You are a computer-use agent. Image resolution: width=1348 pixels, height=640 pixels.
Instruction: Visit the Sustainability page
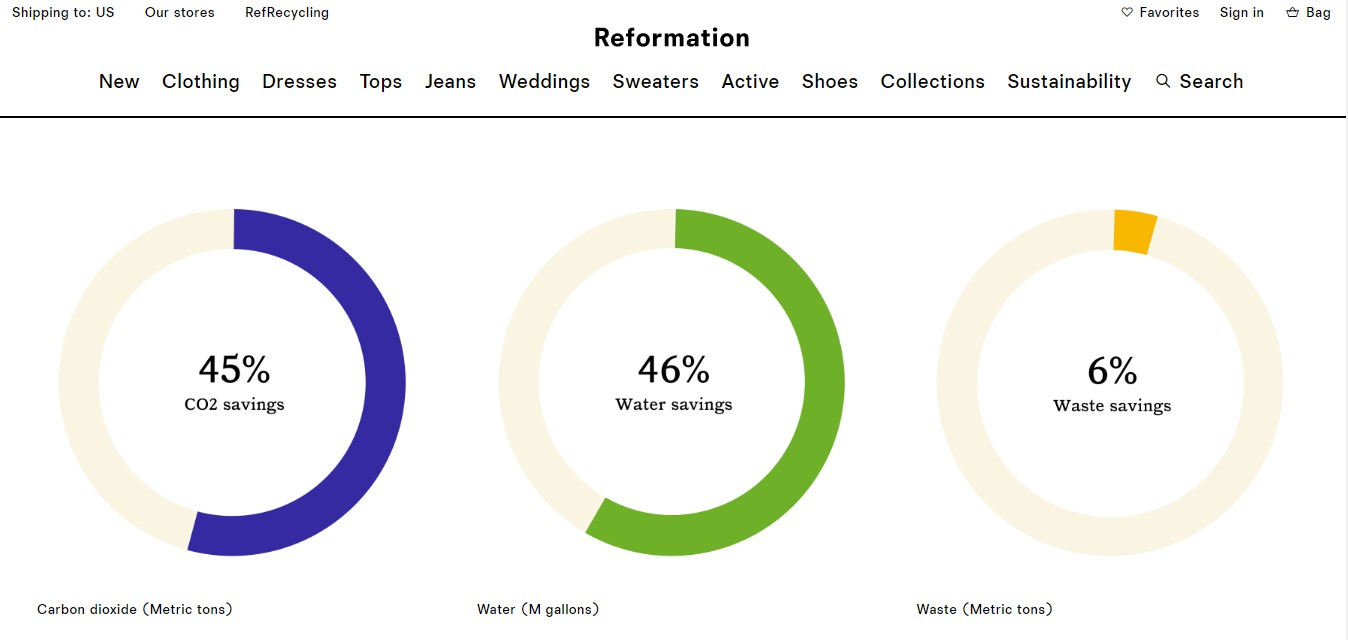click(x=1069, y=82)
